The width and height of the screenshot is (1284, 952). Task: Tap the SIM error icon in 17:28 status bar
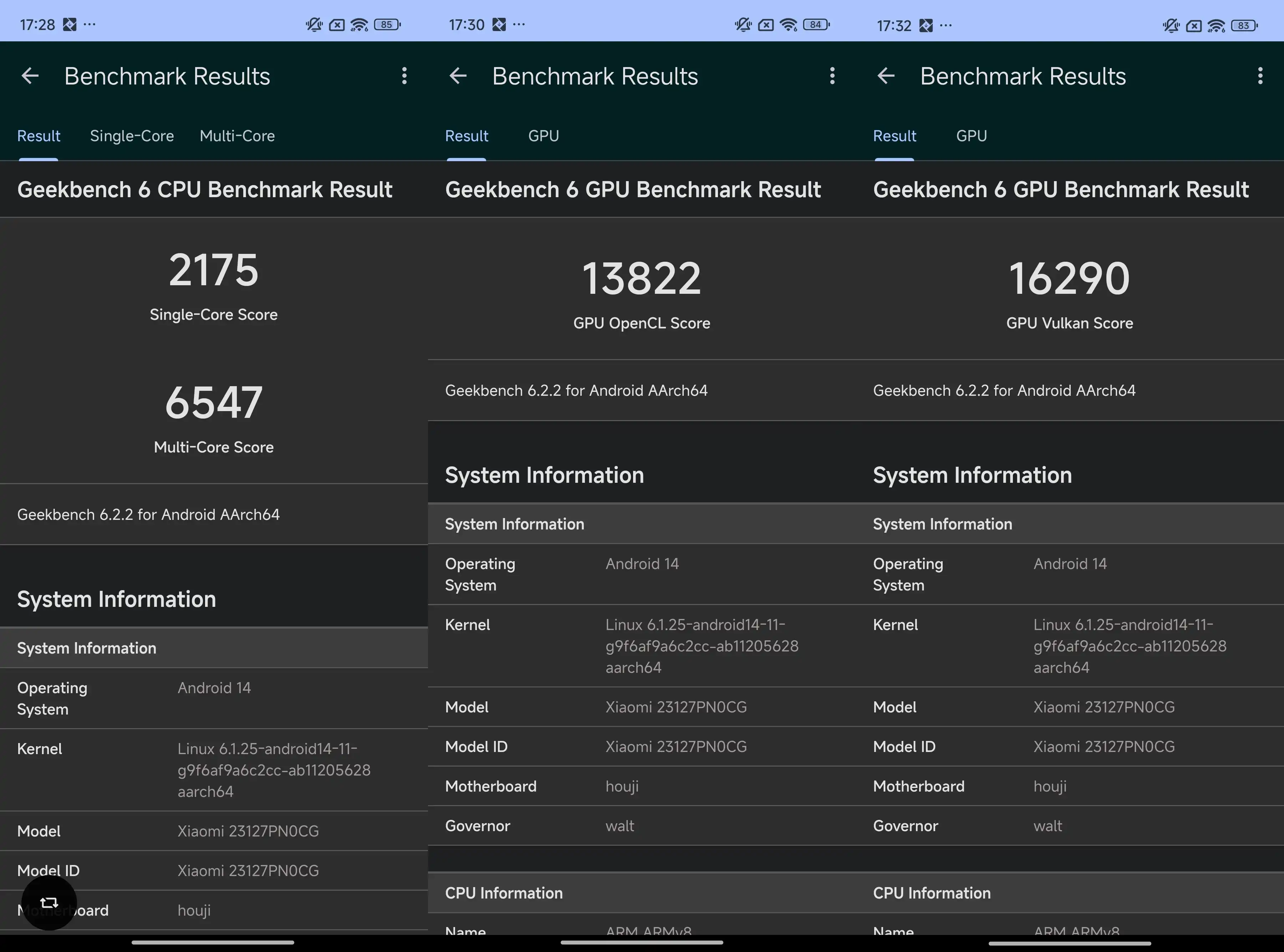(x=337, y=25)
